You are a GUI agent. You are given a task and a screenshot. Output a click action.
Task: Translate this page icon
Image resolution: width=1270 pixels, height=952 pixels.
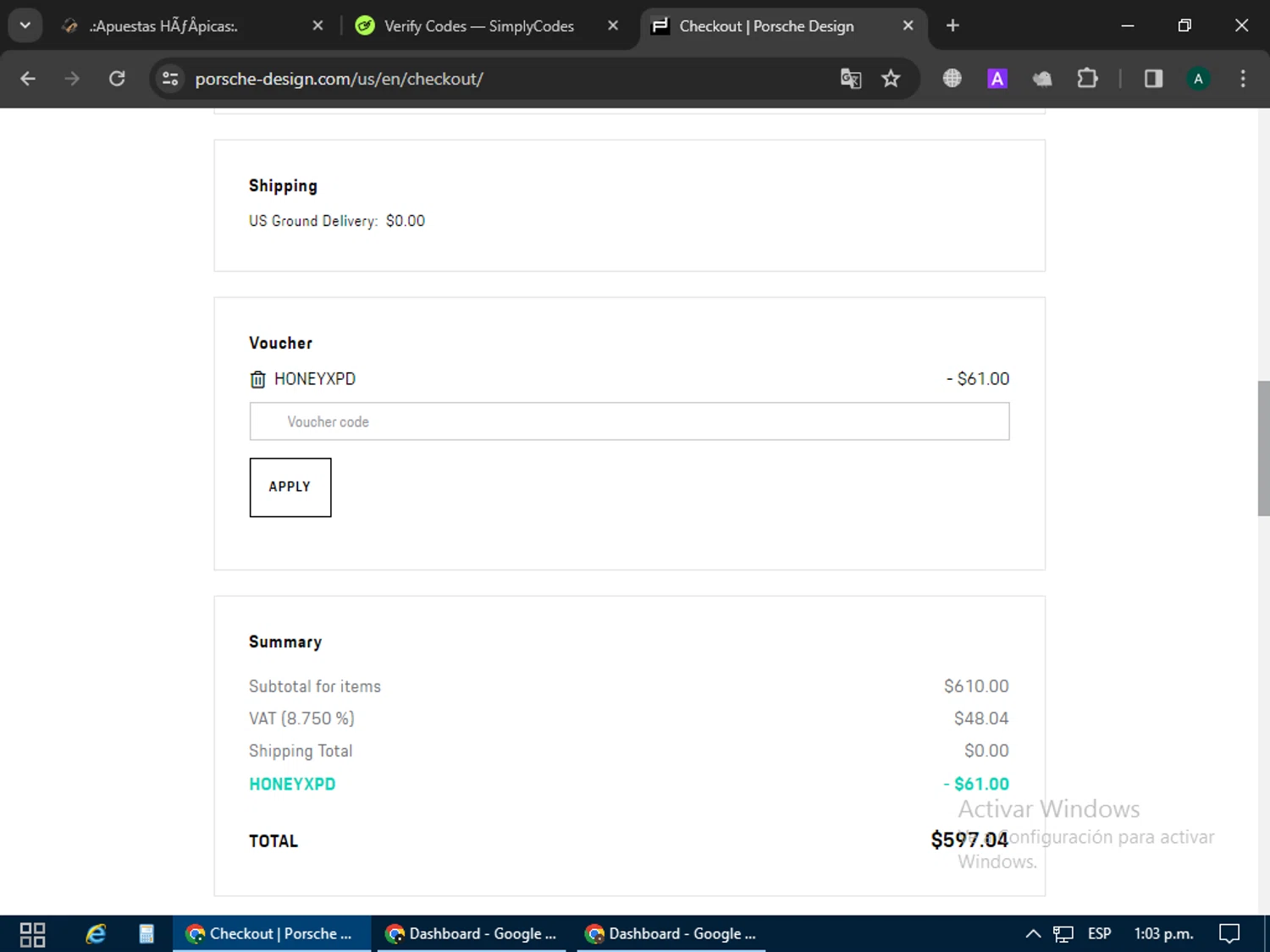[x=851, y=79]
